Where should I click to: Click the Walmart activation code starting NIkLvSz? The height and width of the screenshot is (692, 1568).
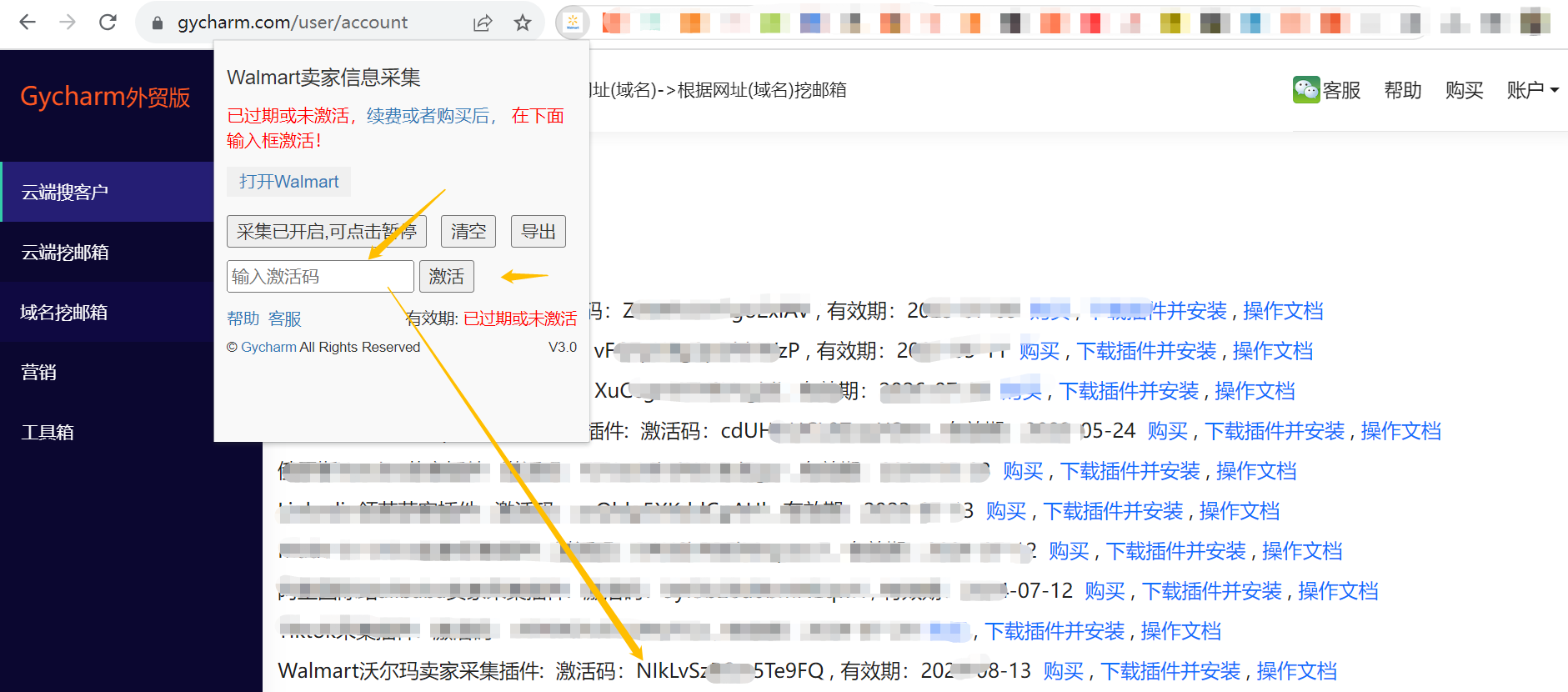730,671
